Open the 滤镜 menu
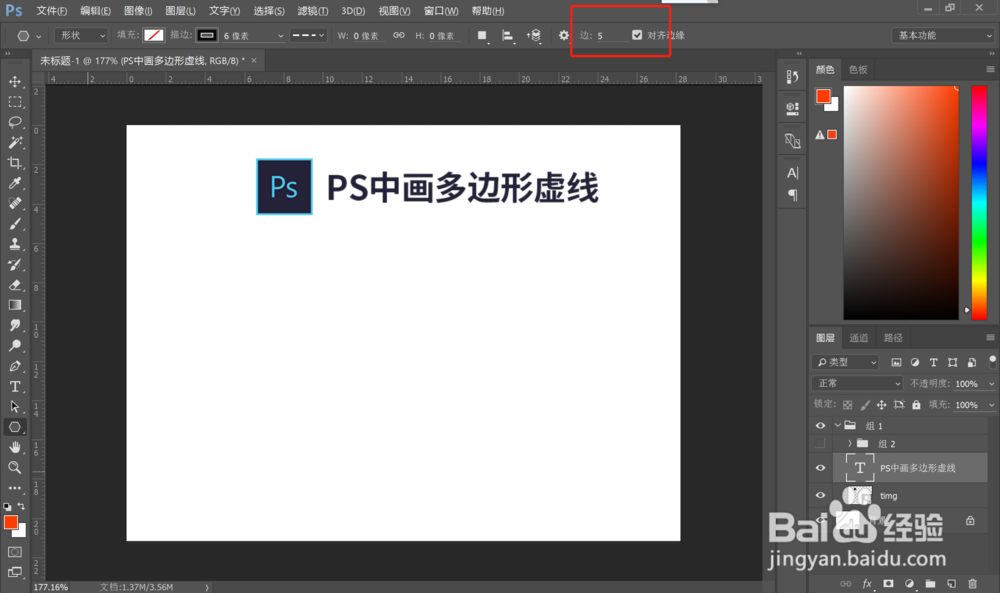This screenshot has height=593, width=1000. [x=310, y=11]
